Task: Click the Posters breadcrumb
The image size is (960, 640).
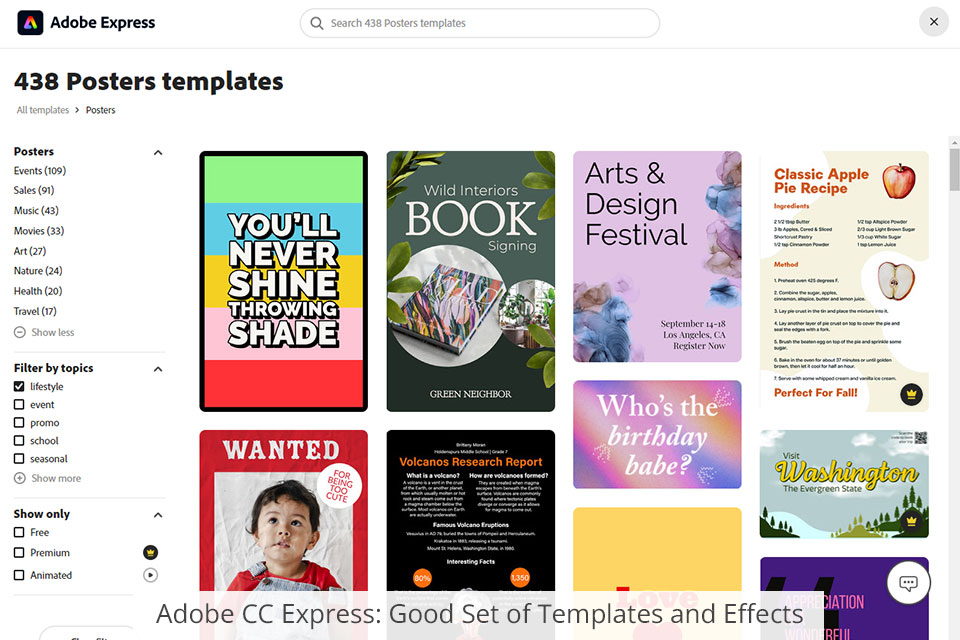Action: point(100,110)
